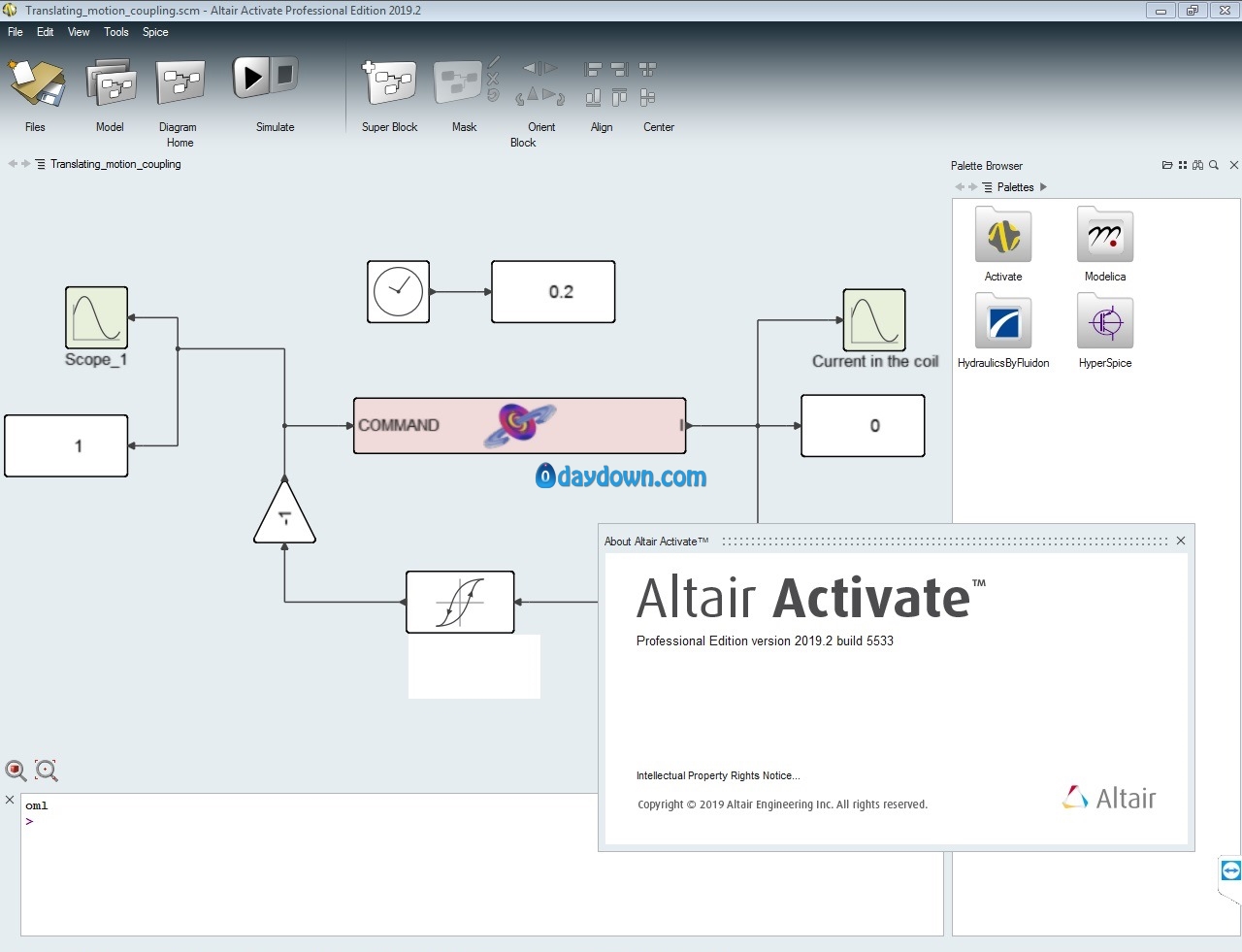Select the Translating_motion_coupling breadcrumb
Screen dimensions: 1242x952
coord(115,164)
